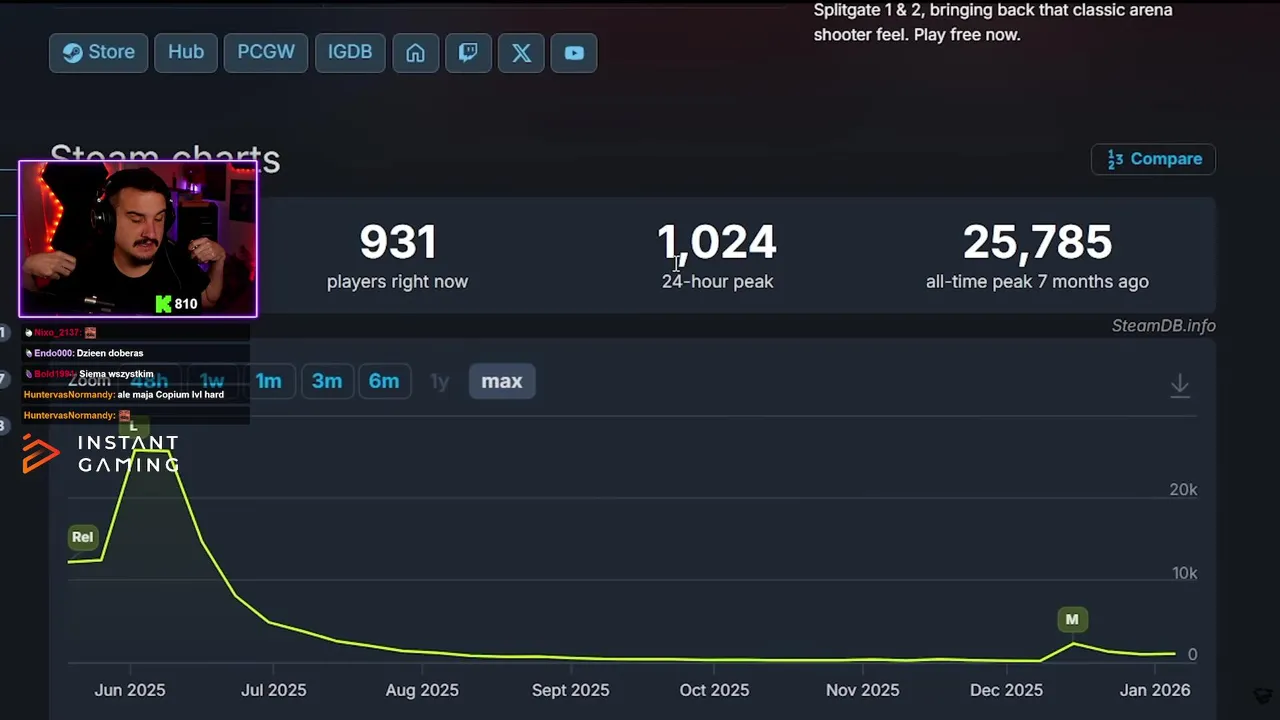Click chat message 'ale maja Copium lvl hard'
Image resolution: width=1280 pixels, height=720 pixels.
tap(170, 395)
